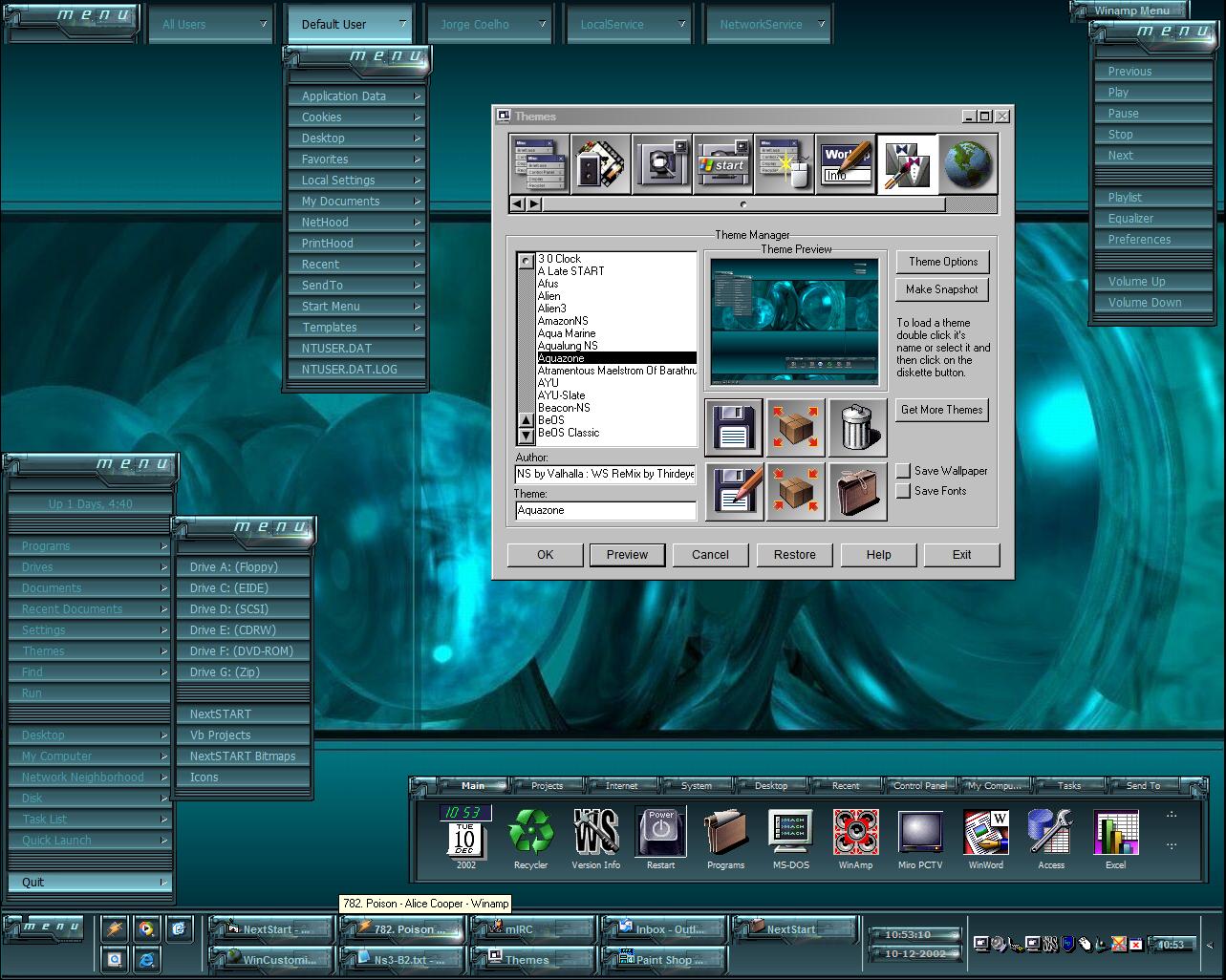Enable the Save Wallpaper checkbox
1226x980 pixels.
(x=903, y=471)
